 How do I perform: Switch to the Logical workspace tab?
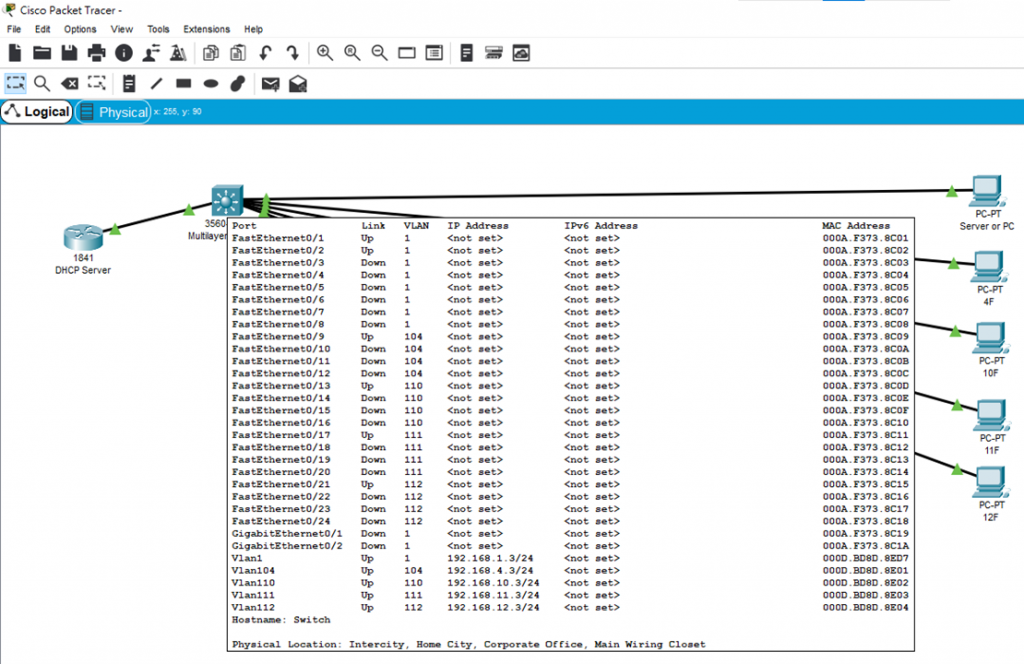tap(37, 112)
